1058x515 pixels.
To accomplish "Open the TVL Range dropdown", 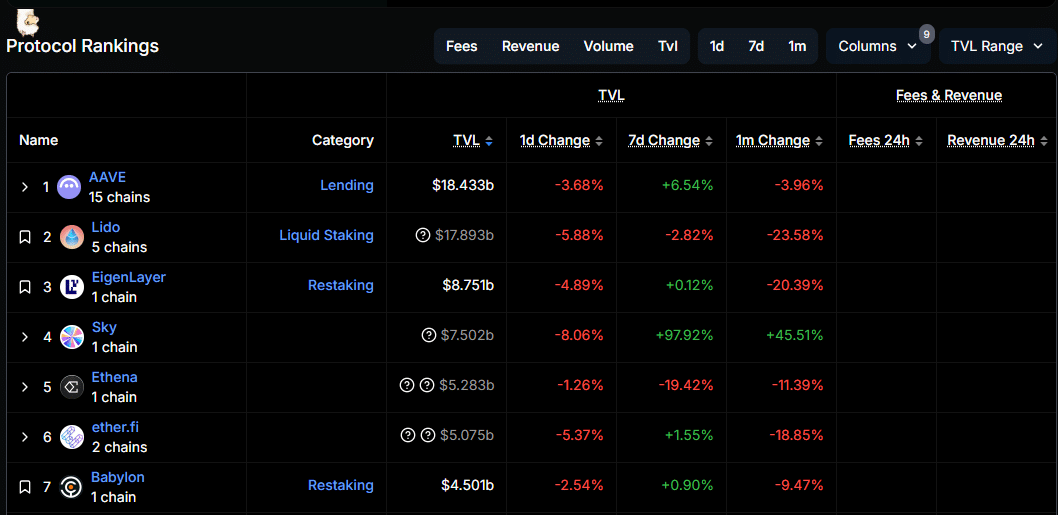I will 996,46.
